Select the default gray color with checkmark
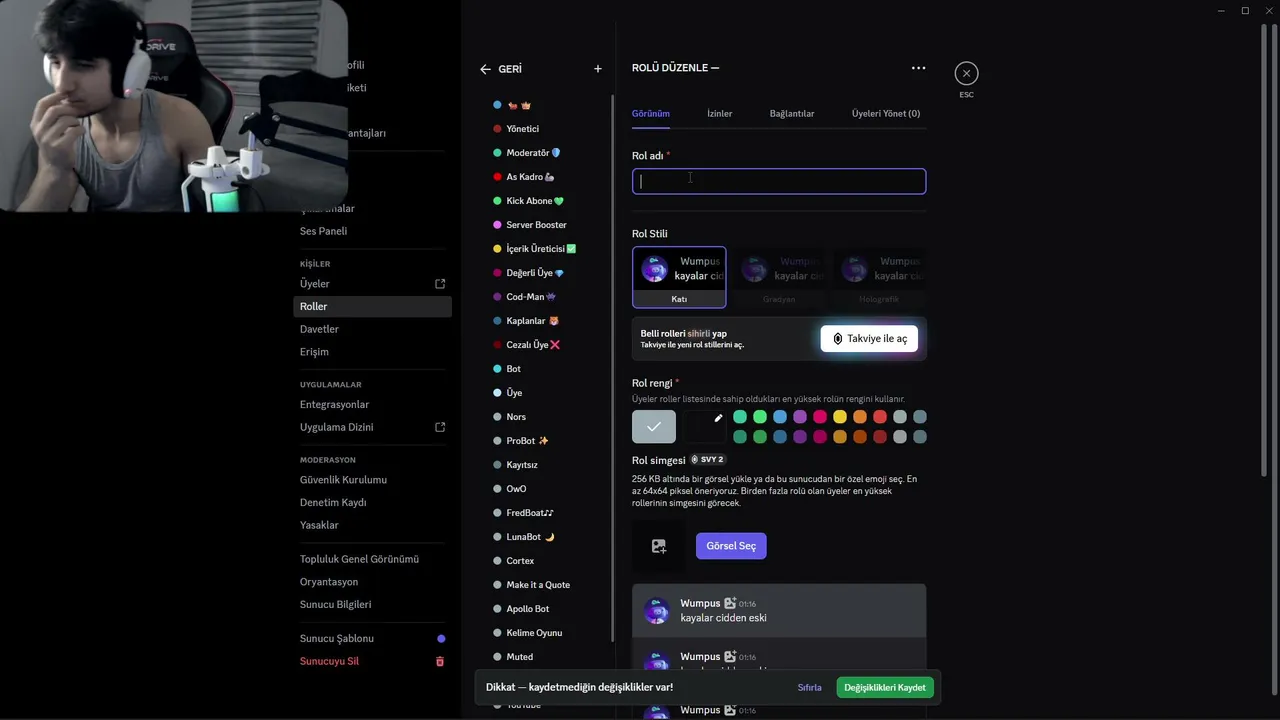Screen dimensions: 1280x720 [x=654, y=427]
